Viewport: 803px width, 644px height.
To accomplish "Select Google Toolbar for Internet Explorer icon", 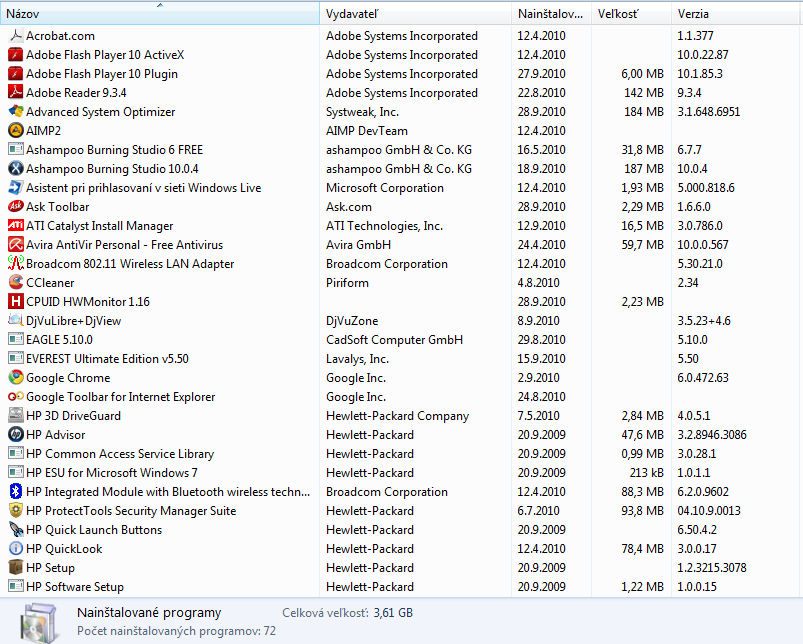I will (x=16, y=397).
